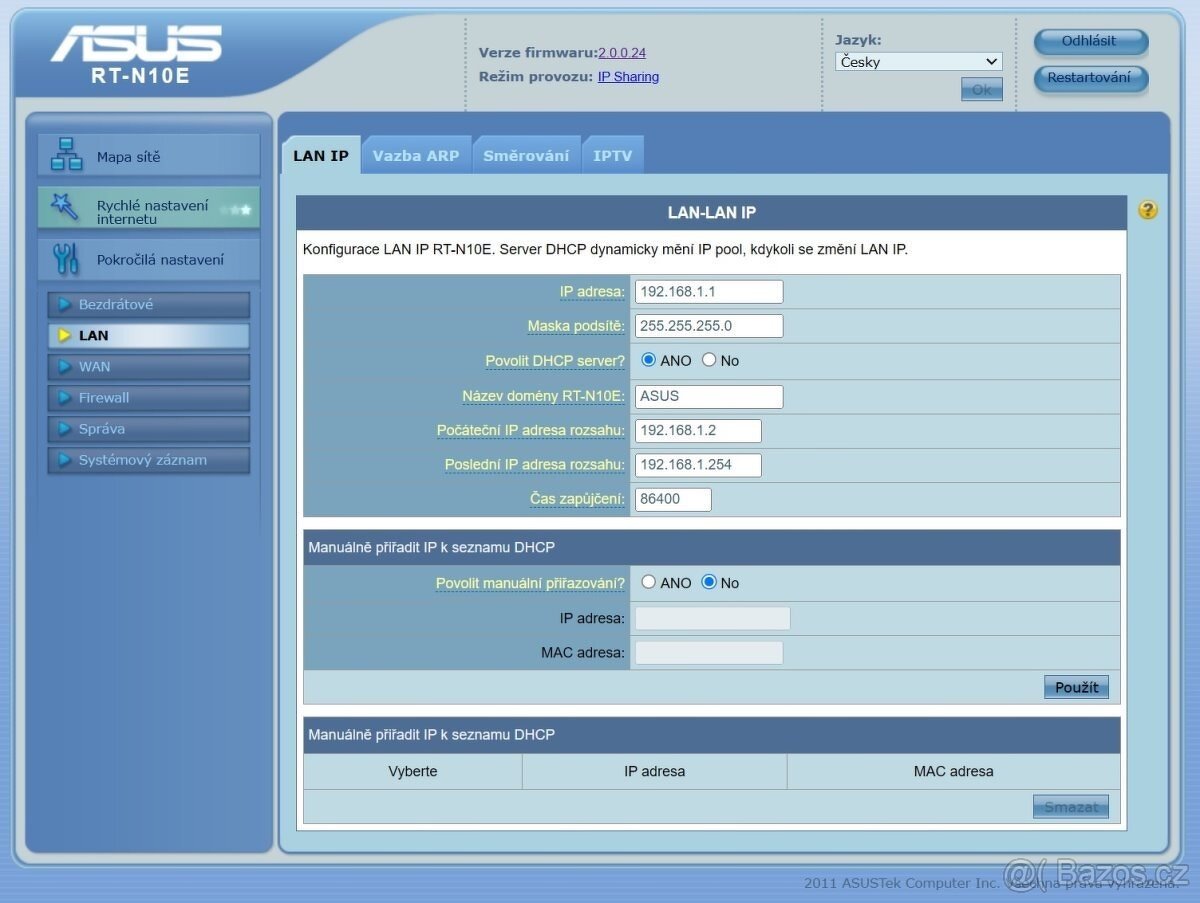Click the grayed Smazat delete button

point(1070,806)
